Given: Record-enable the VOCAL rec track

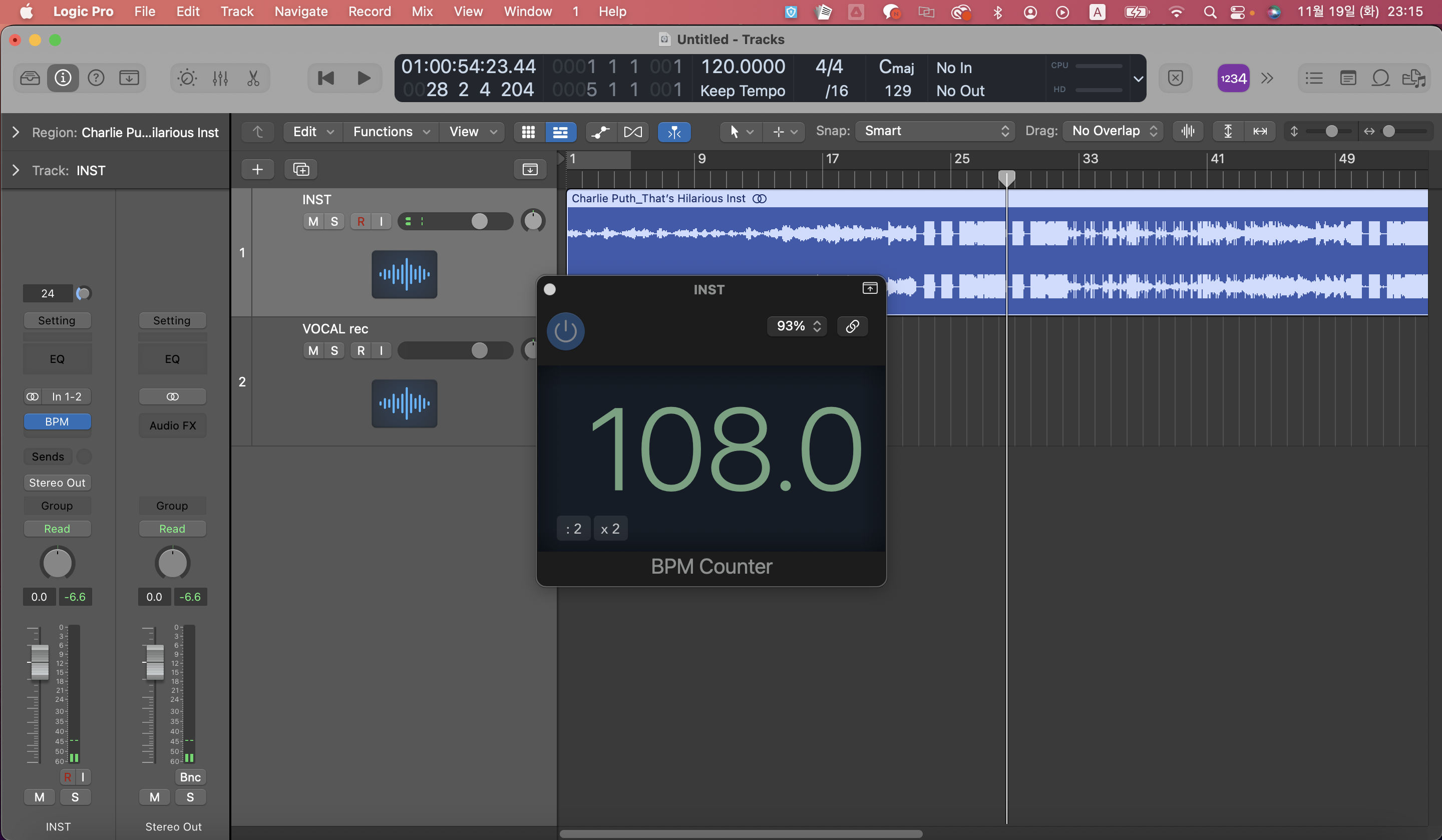Looking at the screenshot, I should 360,351.
